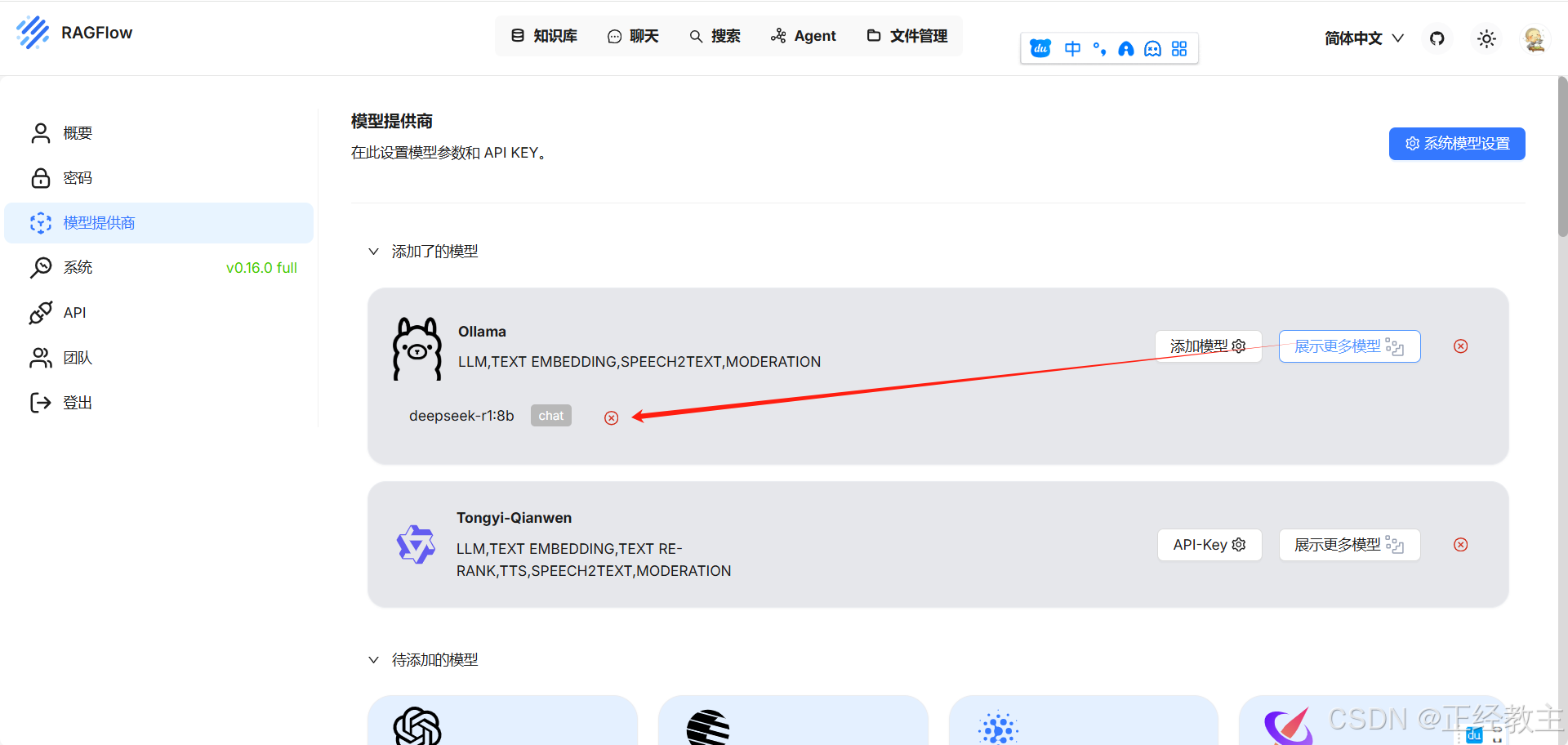The image size is (1568, 745).
Task: Click the IME punctuation mode icon
Action: (x=1099, y=49)
